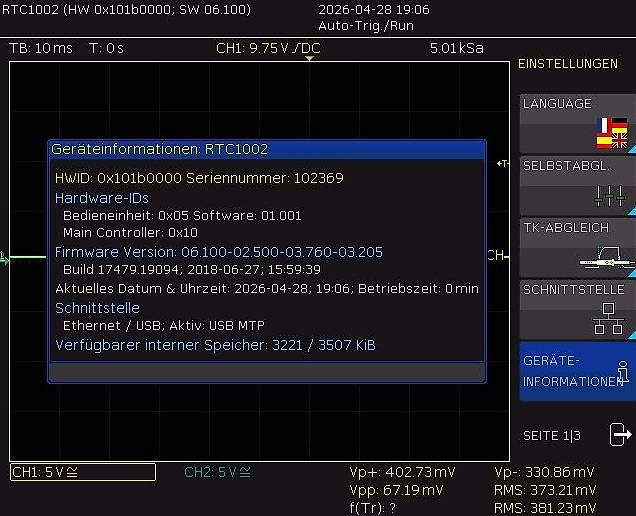Click Vp+: 402.73 mV measurement
Viewport: 636px width, 516px height.
pyautogui.click(x=402, y=472)
